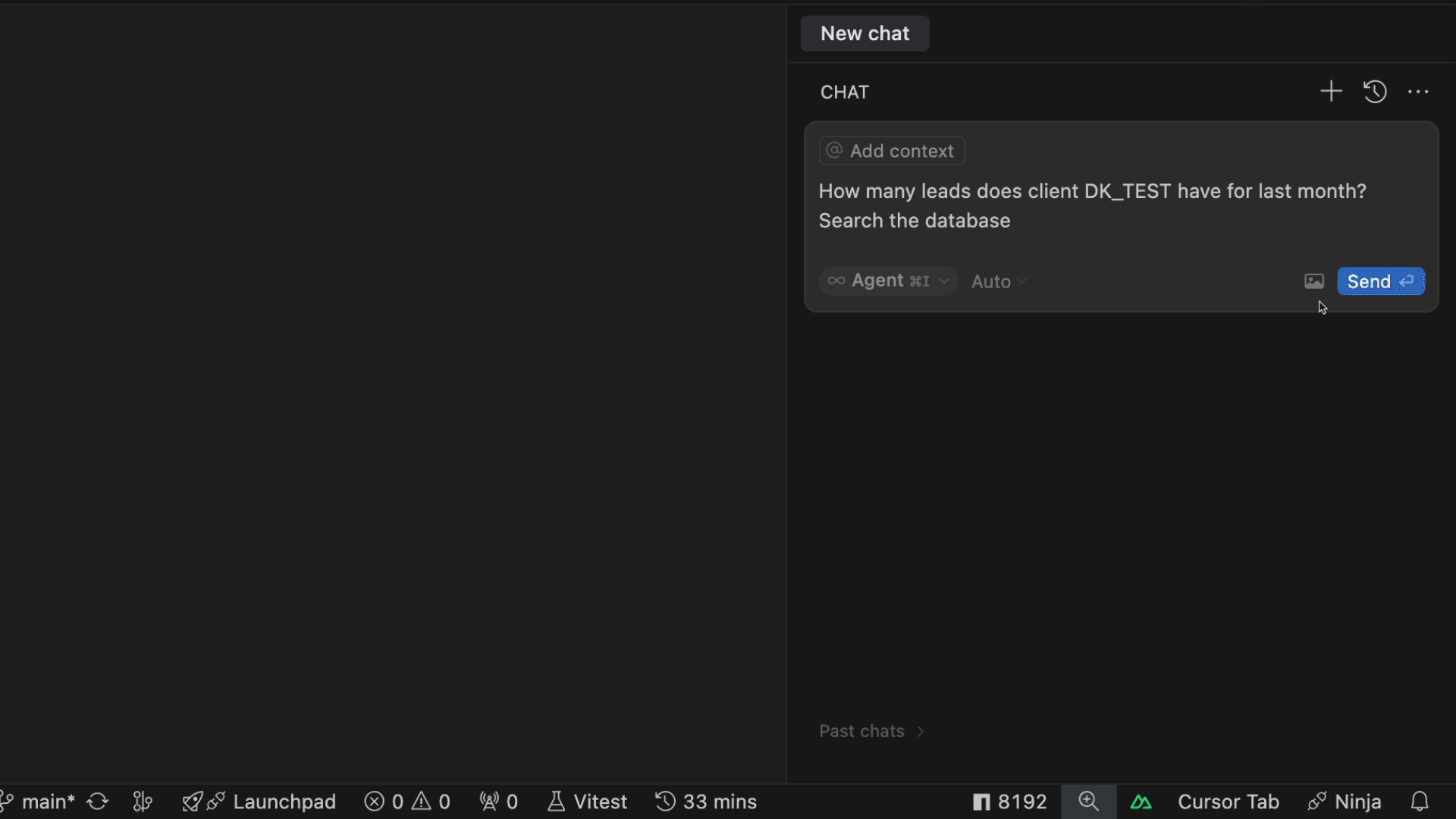Image resolution: width=1456 pixels, height=819 pixels.
Task: Click the sync changes icon in status bar
Action: (98, 802)
